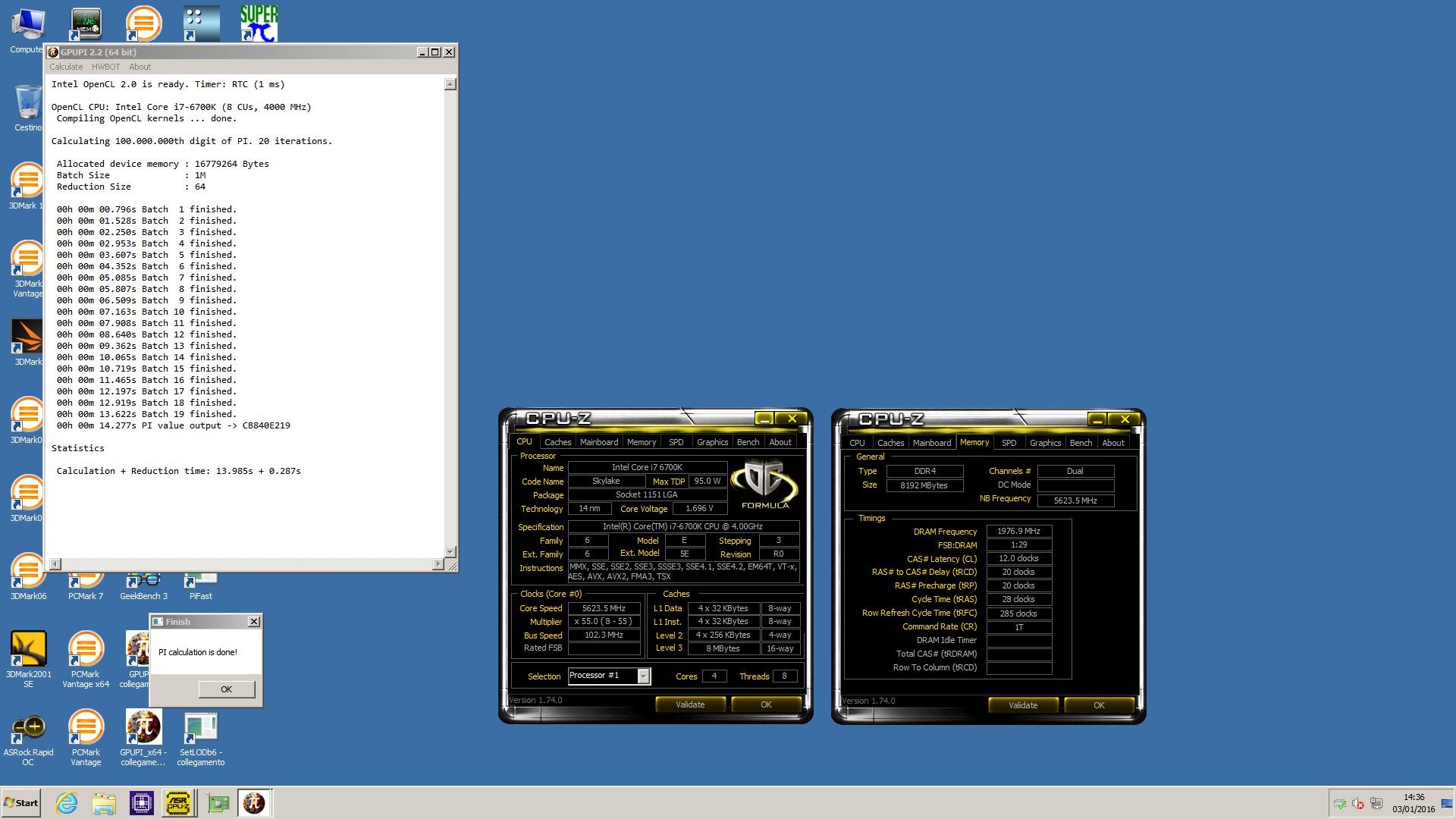
Task: Switch to Graphics tab in left CPU-Z
Action: coord(712,442)
